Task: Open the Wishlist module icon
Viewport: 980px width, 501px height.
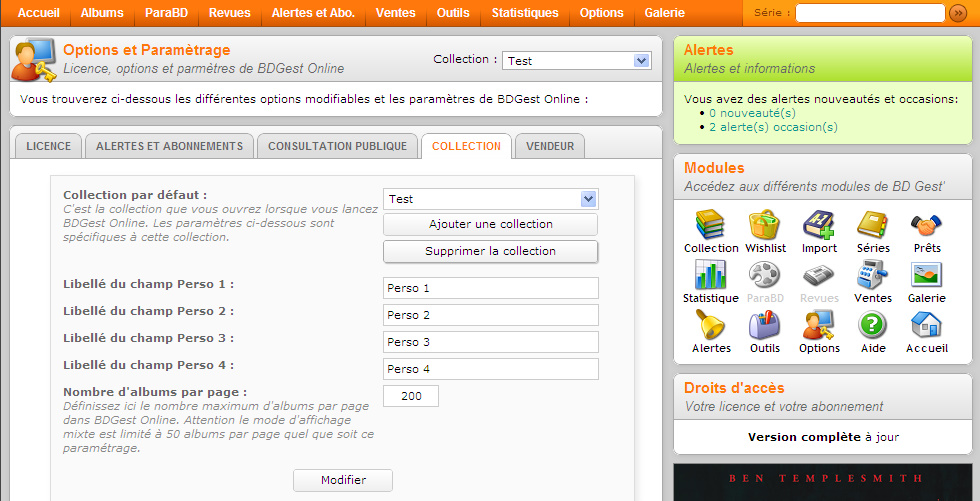Action: click(x=765, y=224)
